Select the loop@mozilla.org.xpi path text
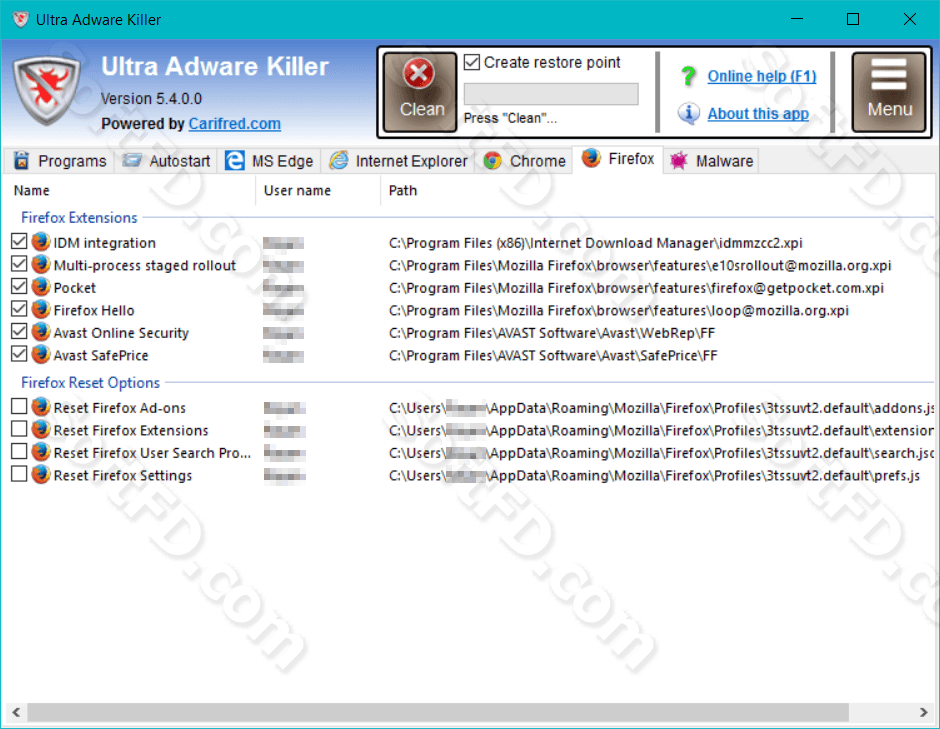940x729 pixels. tap(619, 311)
